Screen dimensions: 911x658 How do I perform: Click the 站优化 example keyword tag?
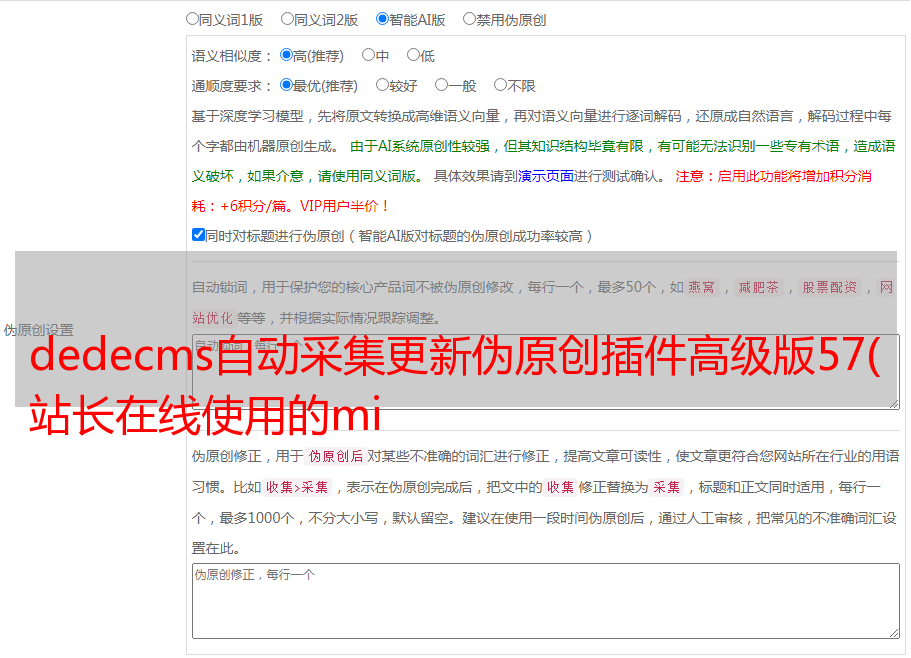(212, 318)
